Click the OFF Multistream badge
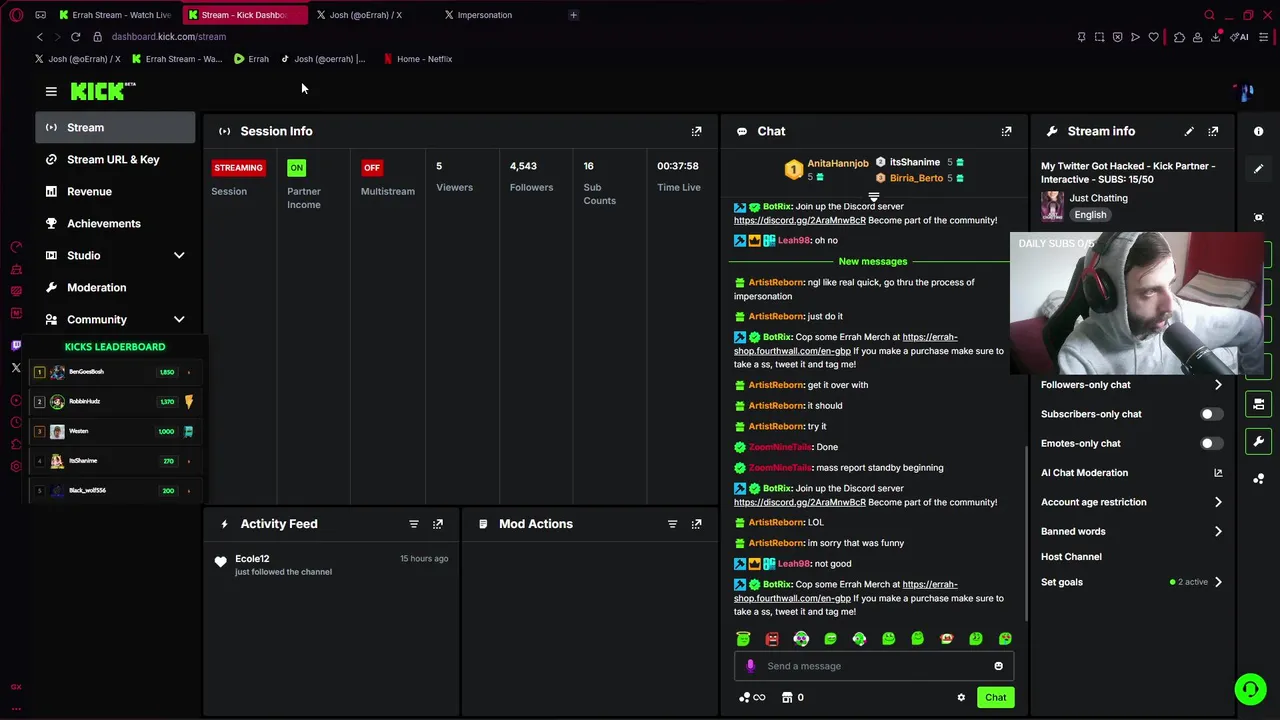Viewport: 1280px width, 720px height. (372, 168)
